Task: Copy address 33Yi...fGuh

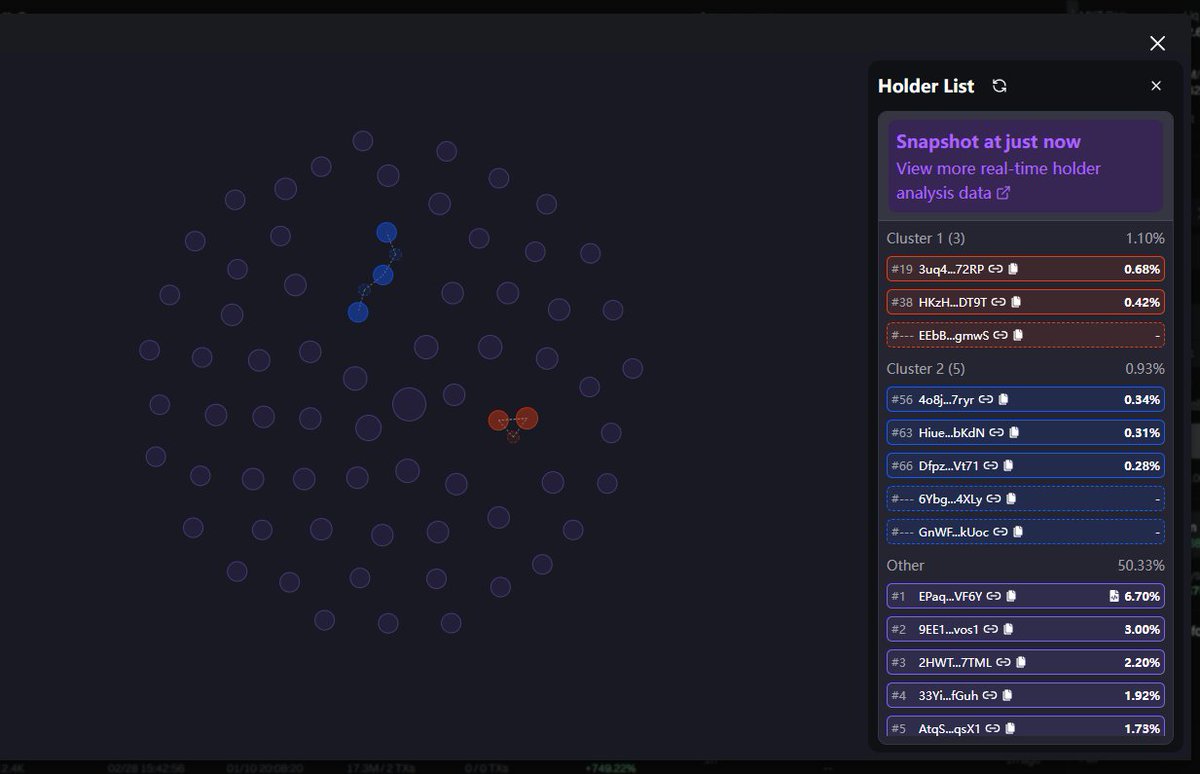Action: [1006, 695]
